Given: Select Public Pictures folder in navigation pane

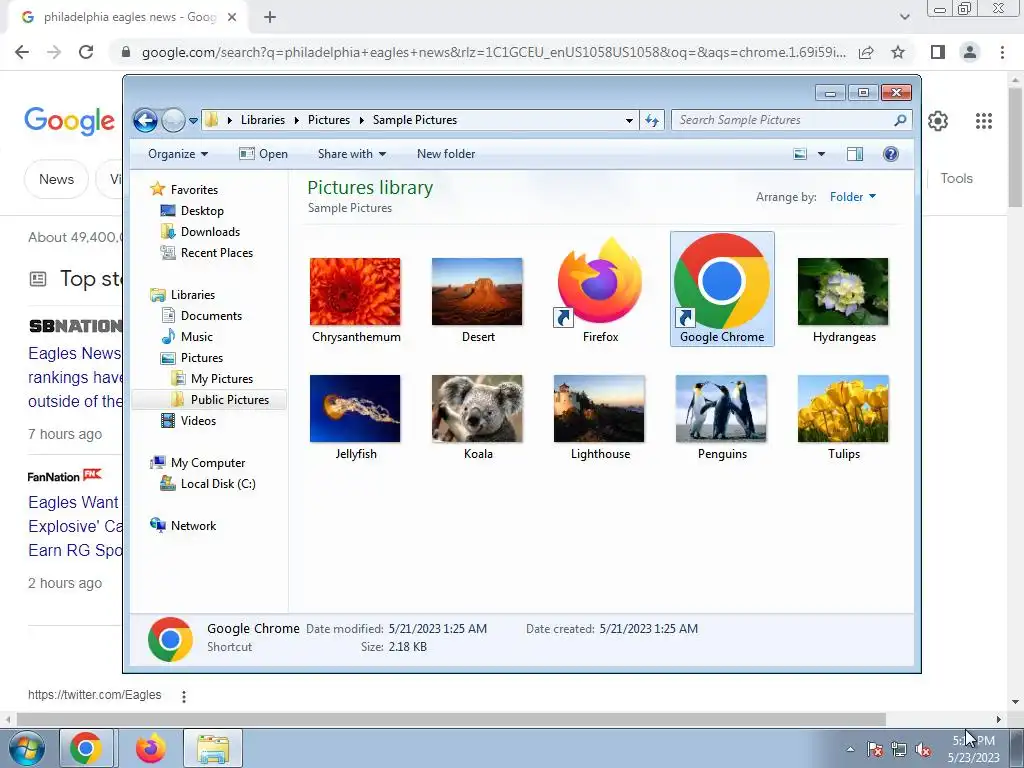Looking at the screenshot, I should click(x=229, y=400).
